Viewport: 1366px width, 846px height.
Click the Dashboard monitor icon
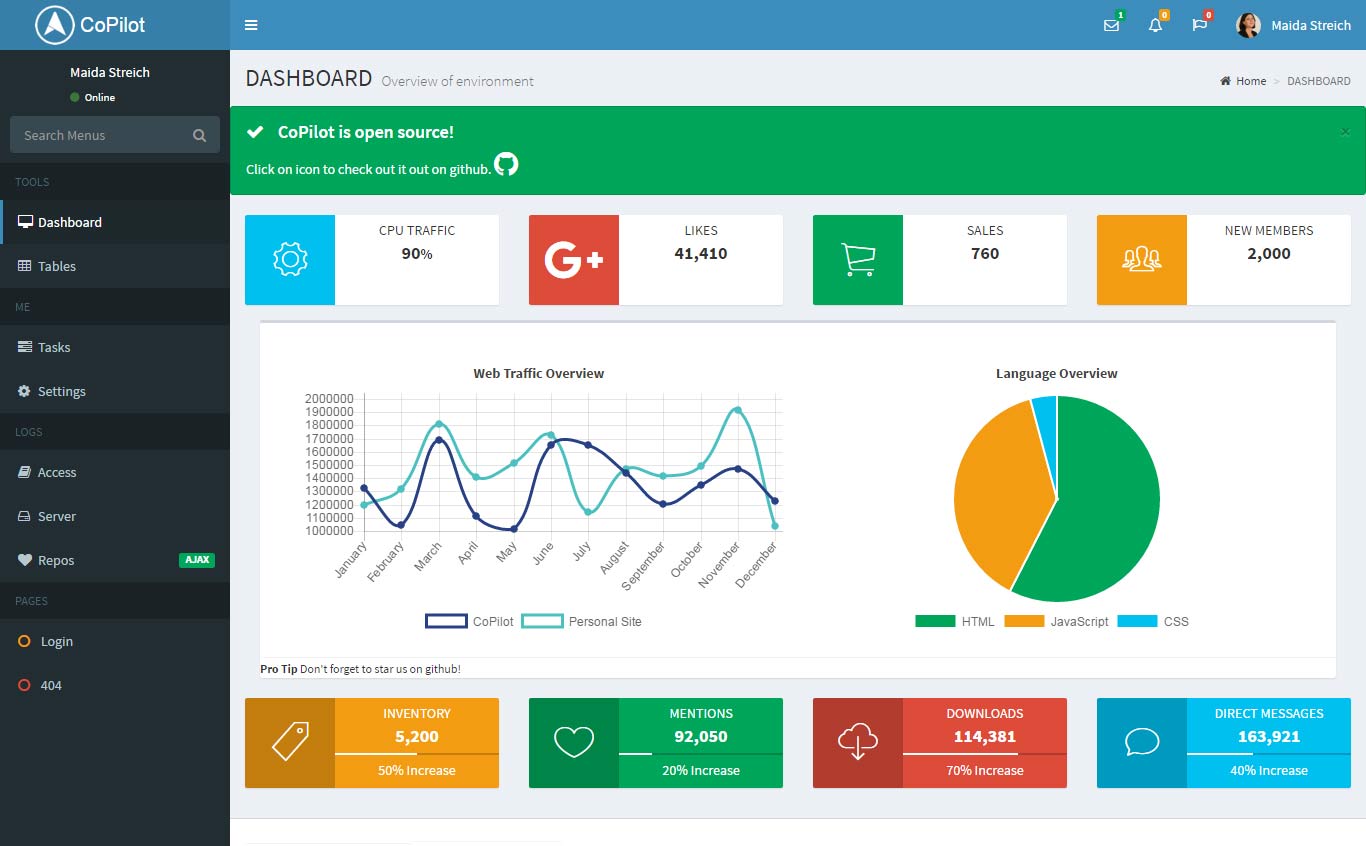pyautogui.click(x=26, y=222)
